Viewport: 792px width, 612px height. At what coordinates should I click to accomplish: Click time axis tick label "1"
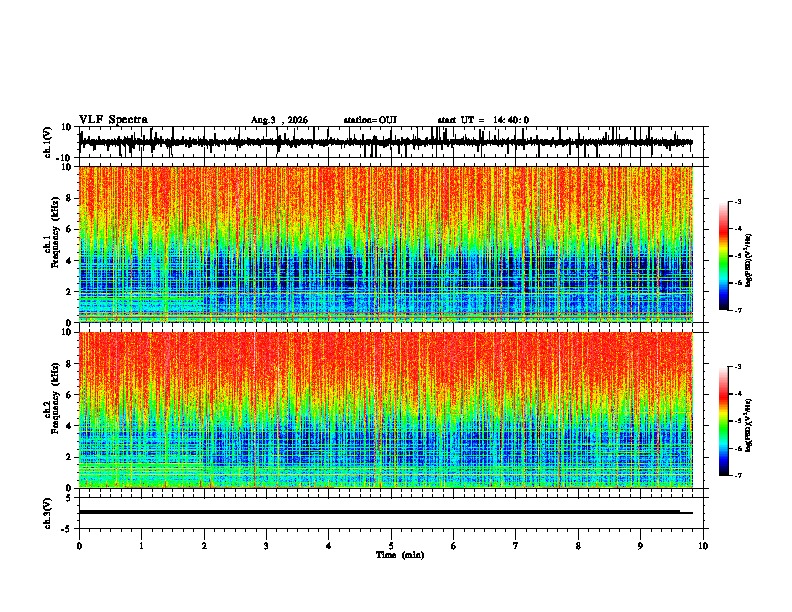141,546
